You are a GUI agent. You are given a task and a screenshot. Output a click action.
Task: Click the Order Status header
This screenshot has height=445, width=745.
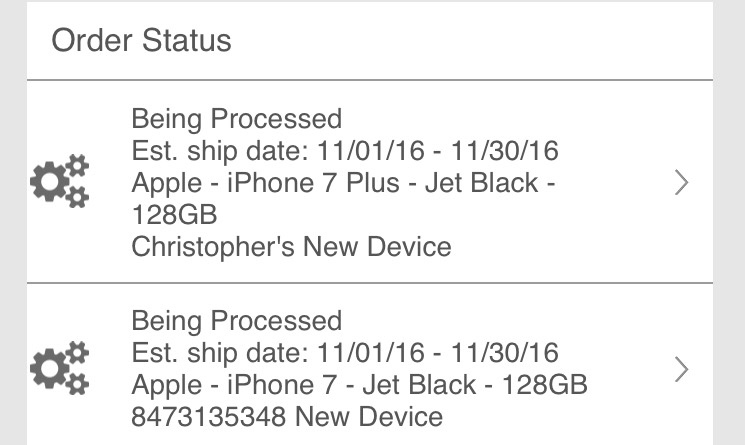tap(141, 41)
